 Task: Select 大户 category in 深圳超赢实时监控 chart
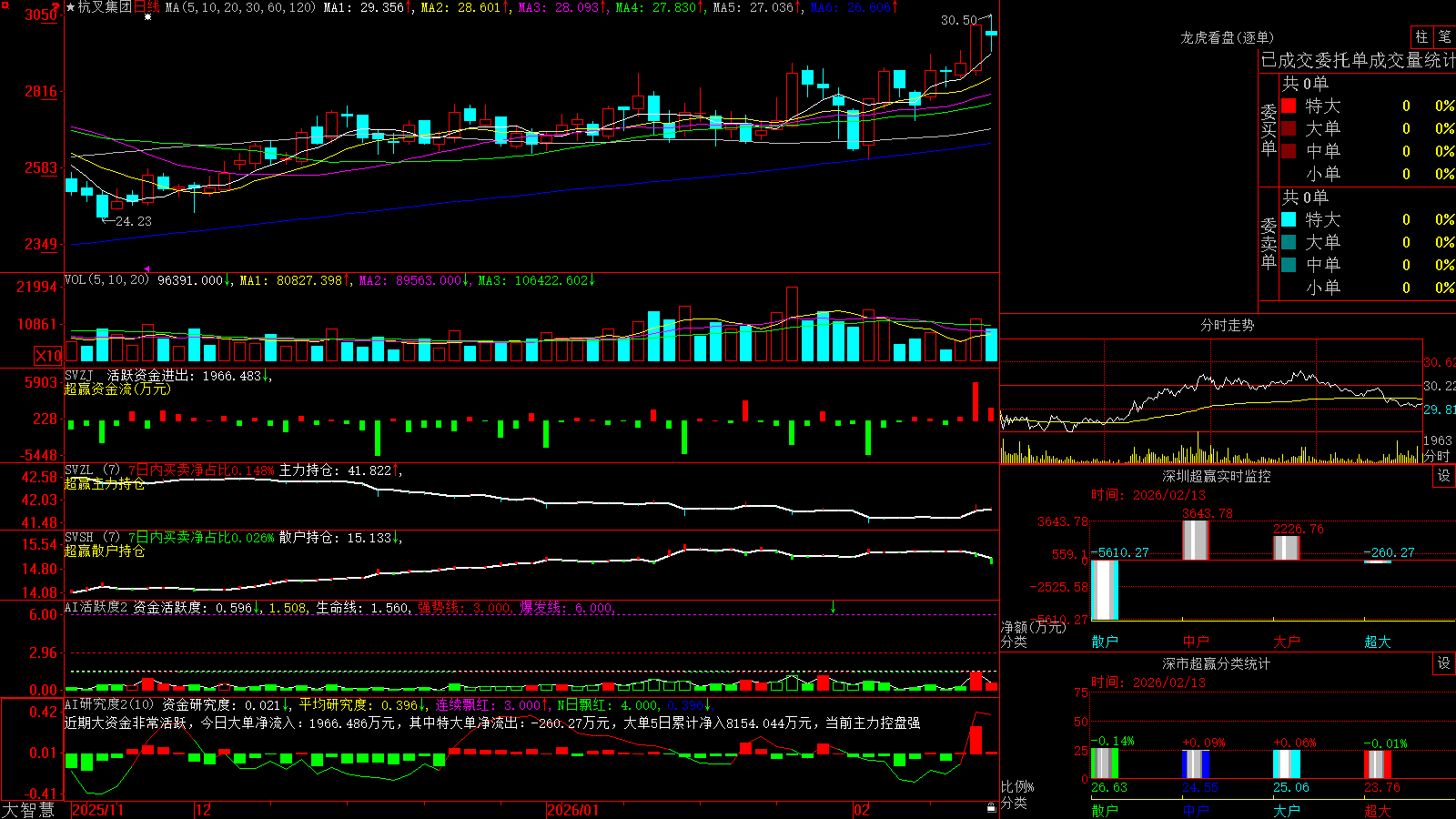(1287, 642)
